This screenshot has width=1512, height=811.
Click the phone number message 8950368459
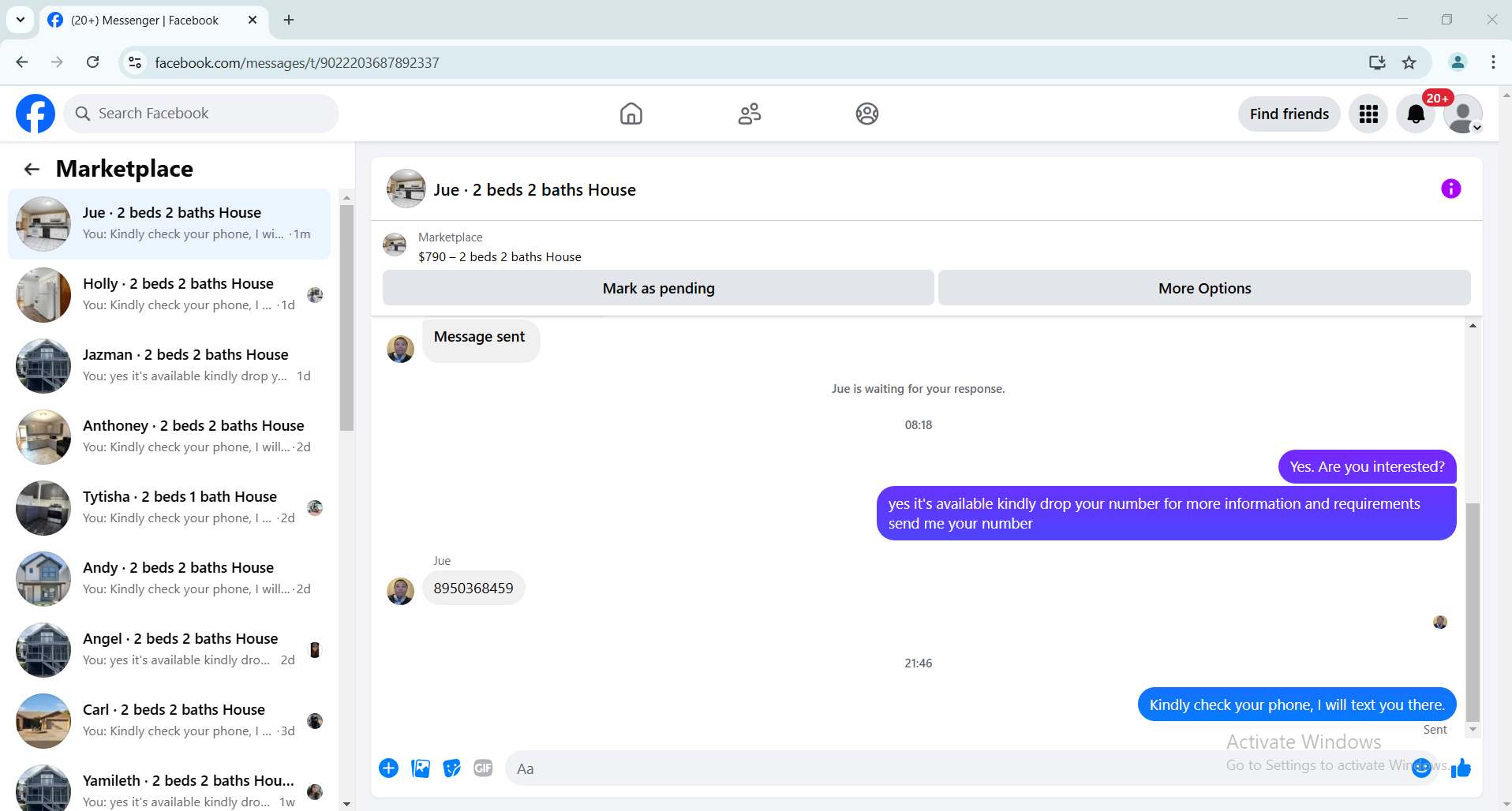tap(473, 588)
